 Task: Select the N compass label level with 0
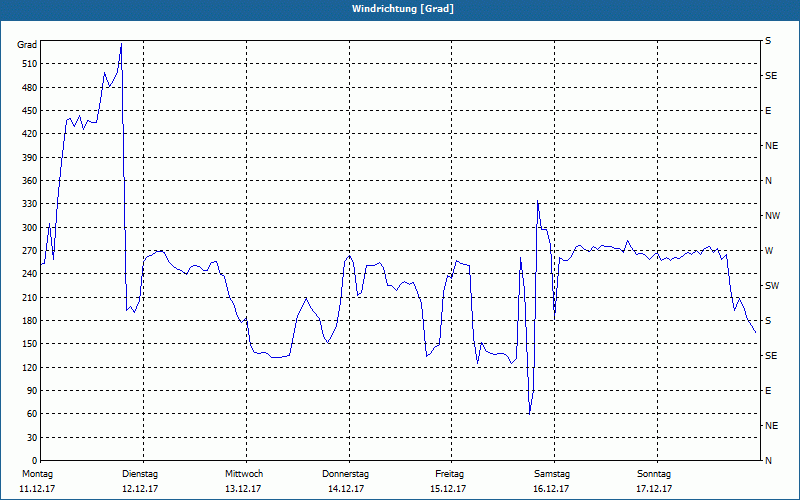[x=768, y=461]
